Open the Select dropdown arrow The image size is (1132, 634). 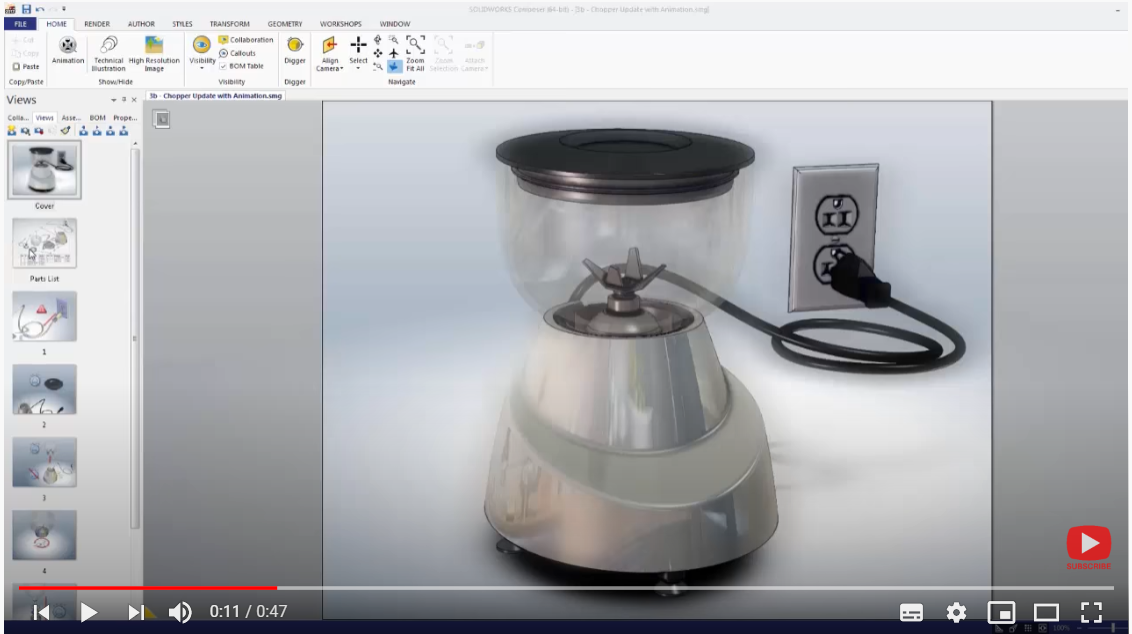[x=358, y=68]
